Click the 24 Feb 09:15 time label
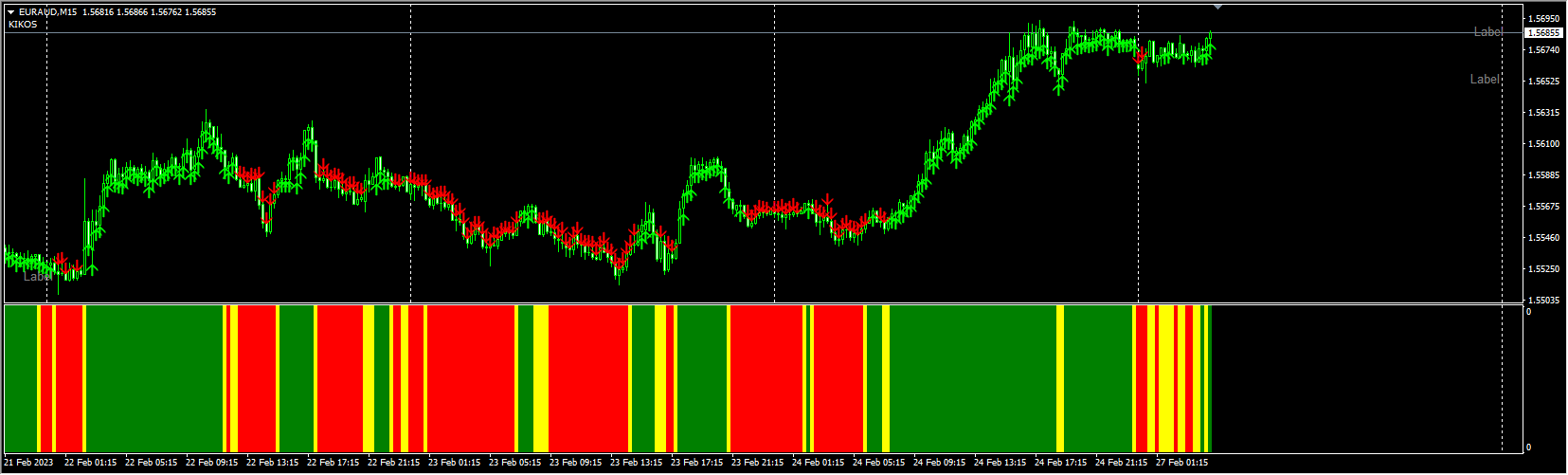Screen dimensions: 1568x475 pos(939,464)
